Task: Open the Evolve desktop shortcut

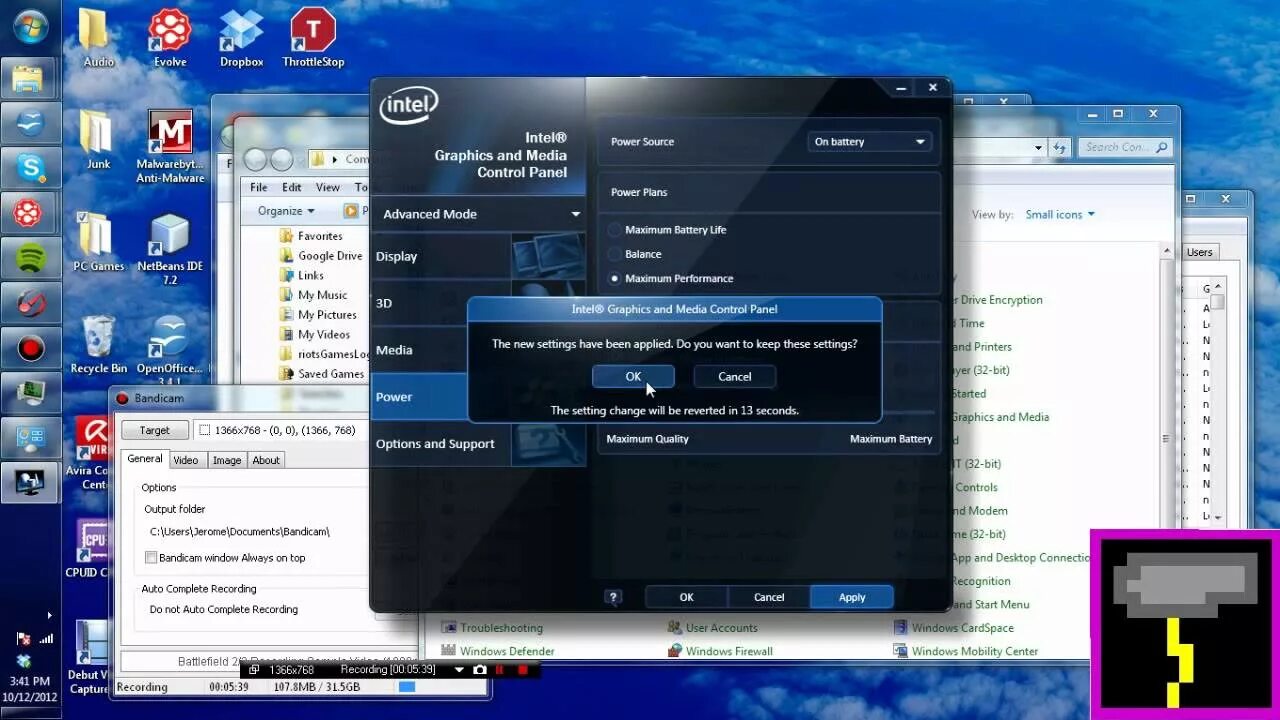Action: coord(170,38)
